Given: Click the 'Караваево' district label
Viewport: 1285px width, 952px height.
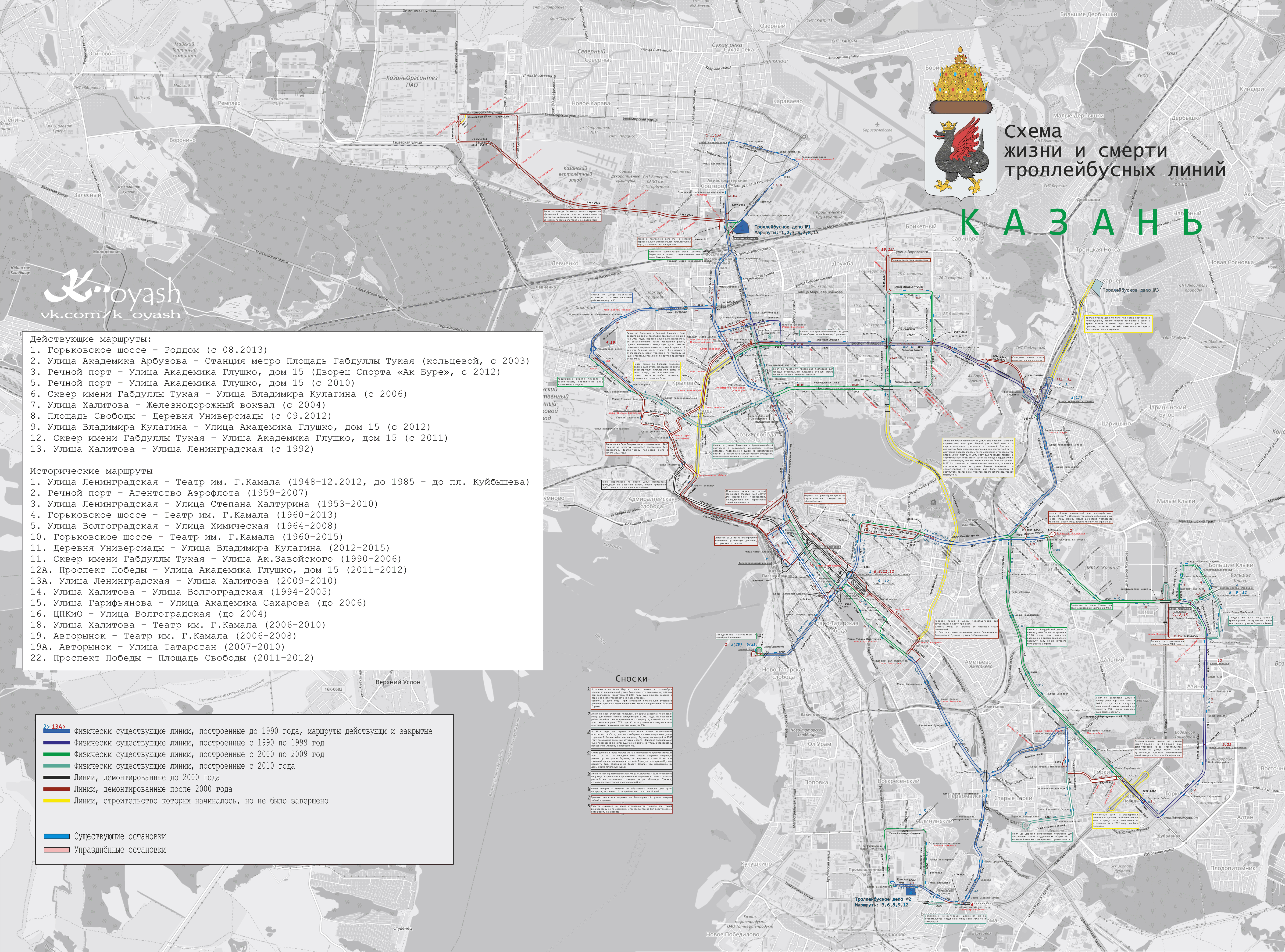Looking at the screenshot, I should coord(788,101).
